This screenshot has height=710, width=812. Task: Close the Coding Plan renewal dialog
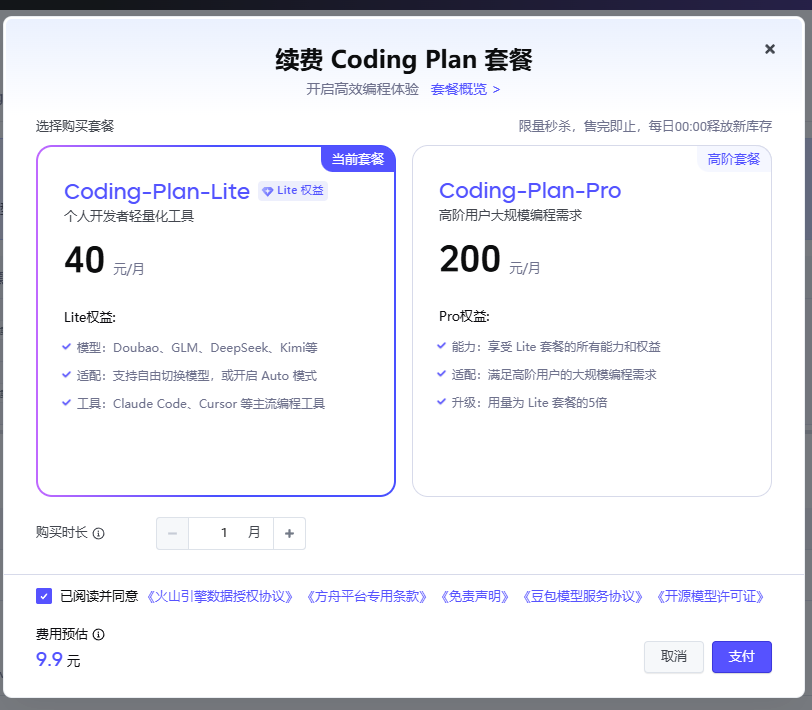click(770, 49)
